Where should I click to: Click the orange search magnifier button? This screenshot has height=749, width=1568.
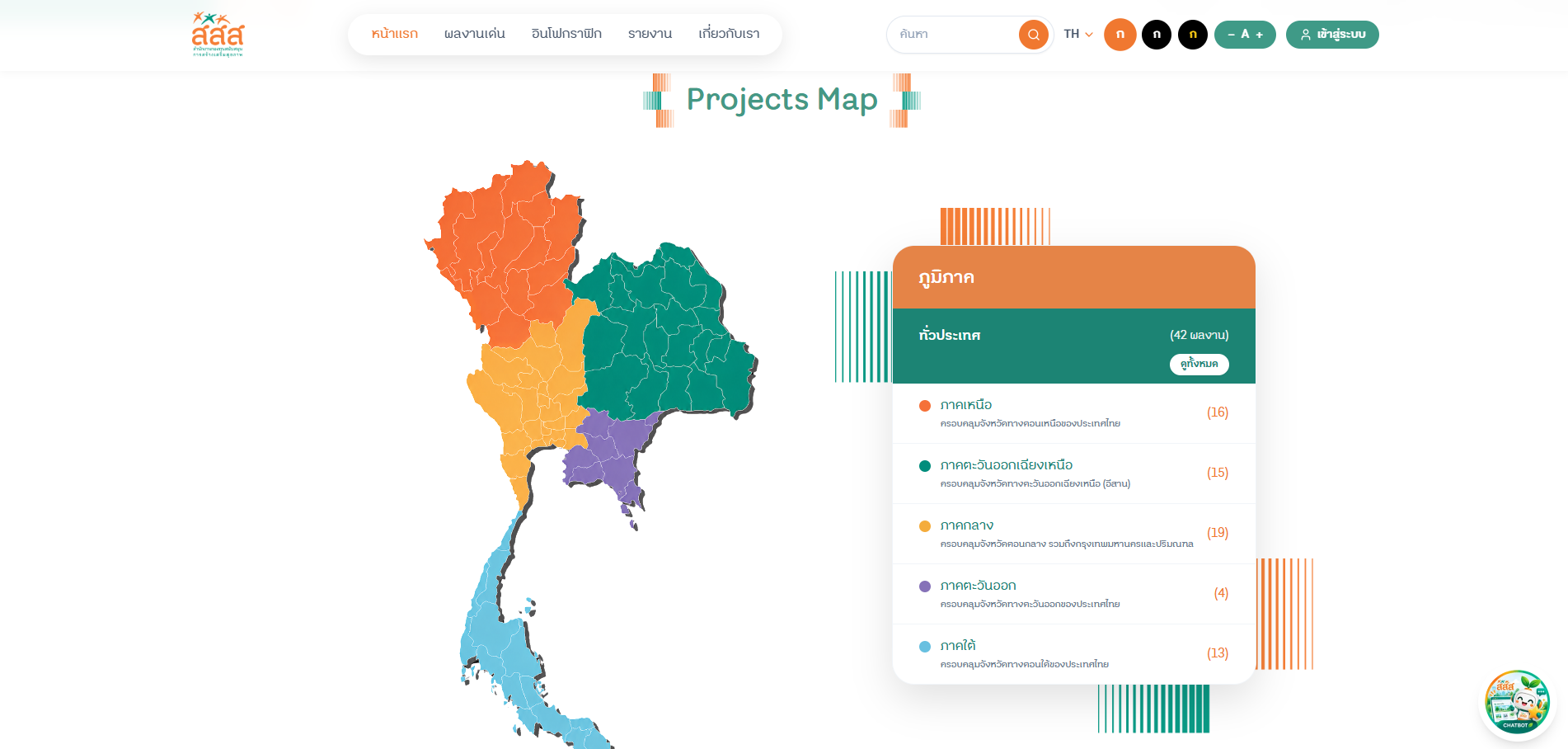point(1033,35)
